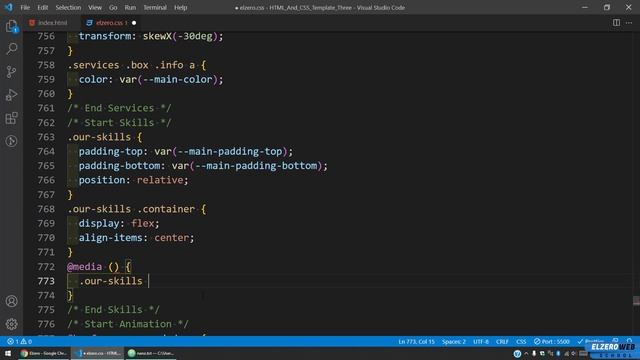Screen dimensions: 640x360
Task: Open the Go menu
Action: (113, 7)
